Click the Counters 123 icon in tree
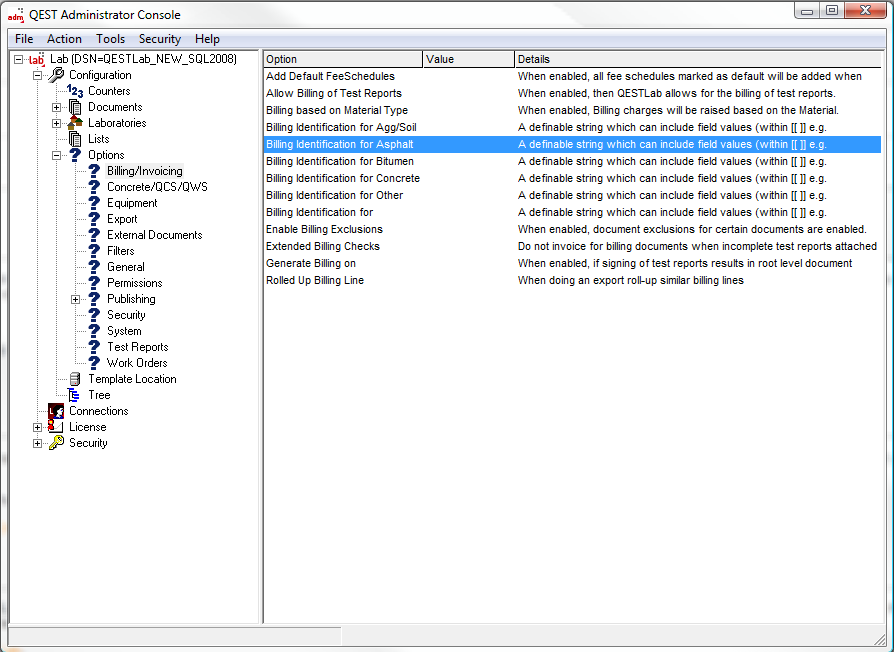894x652 pixels. [x=75, y=91]
